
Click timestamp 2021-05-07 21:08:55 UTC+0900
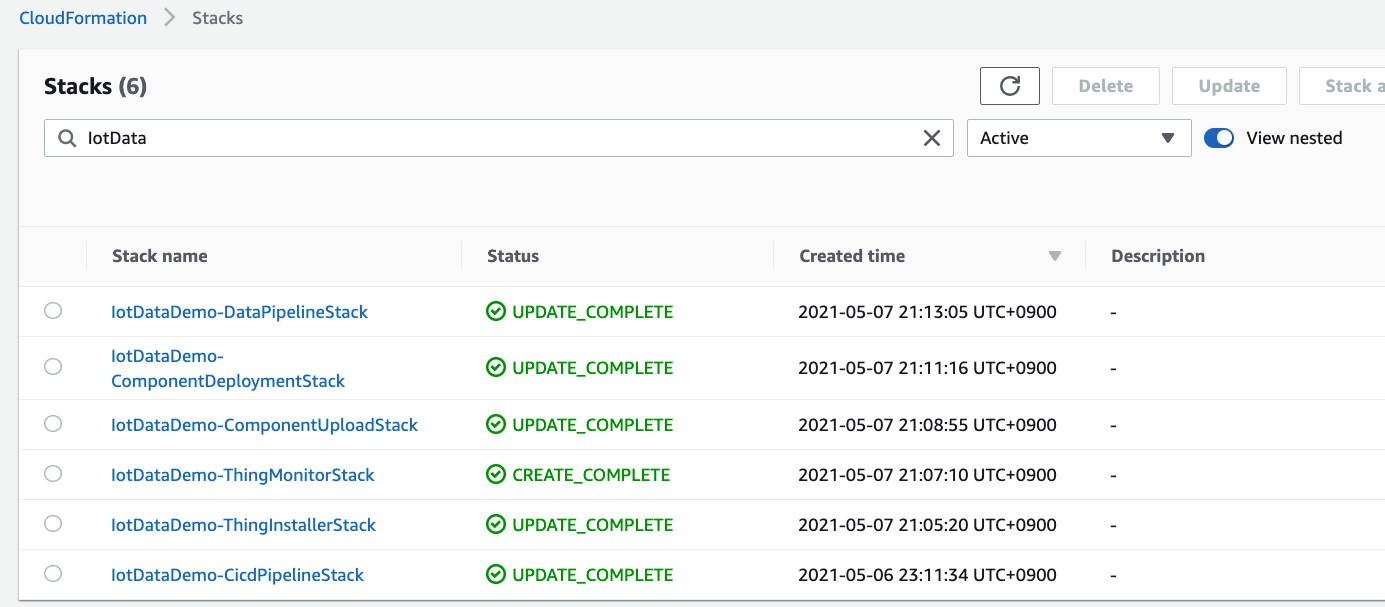tap(927, 425)
